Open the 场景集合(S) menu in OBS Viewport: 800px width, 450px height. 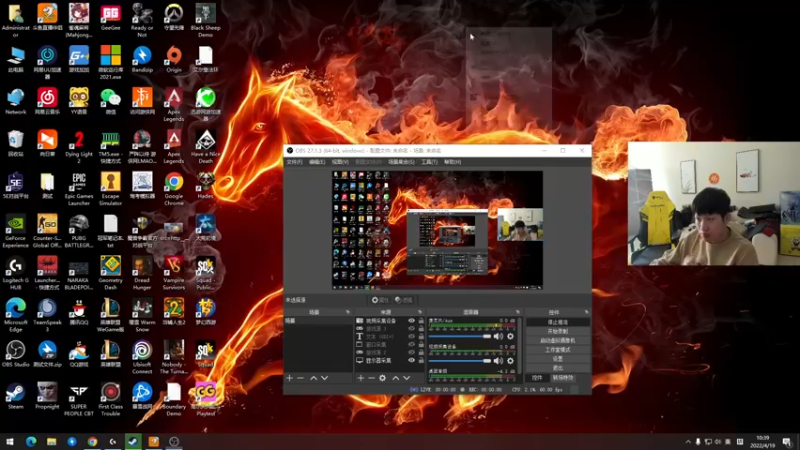402,162
